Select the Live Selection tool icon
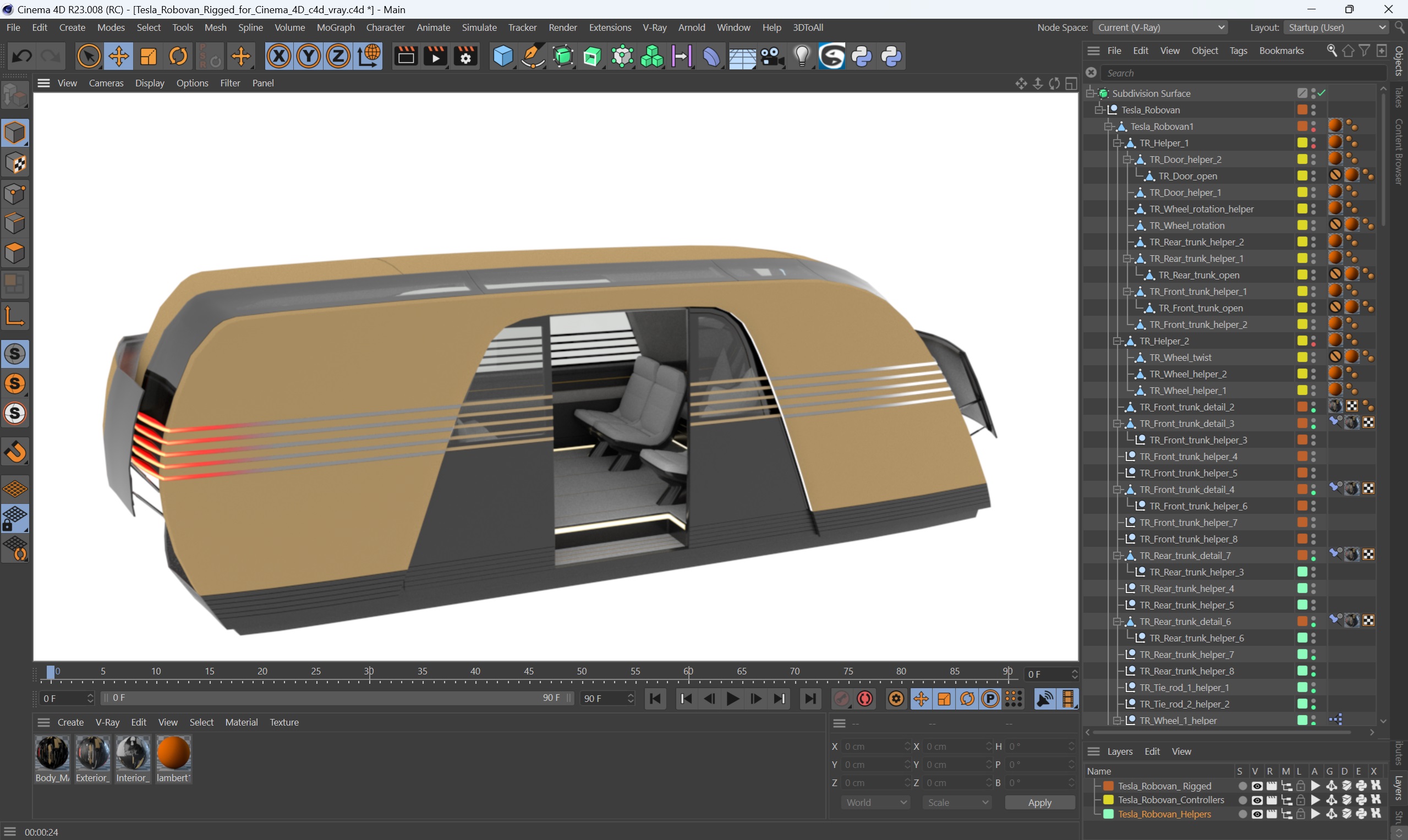The image size is (1408, 840). point(87,56)
